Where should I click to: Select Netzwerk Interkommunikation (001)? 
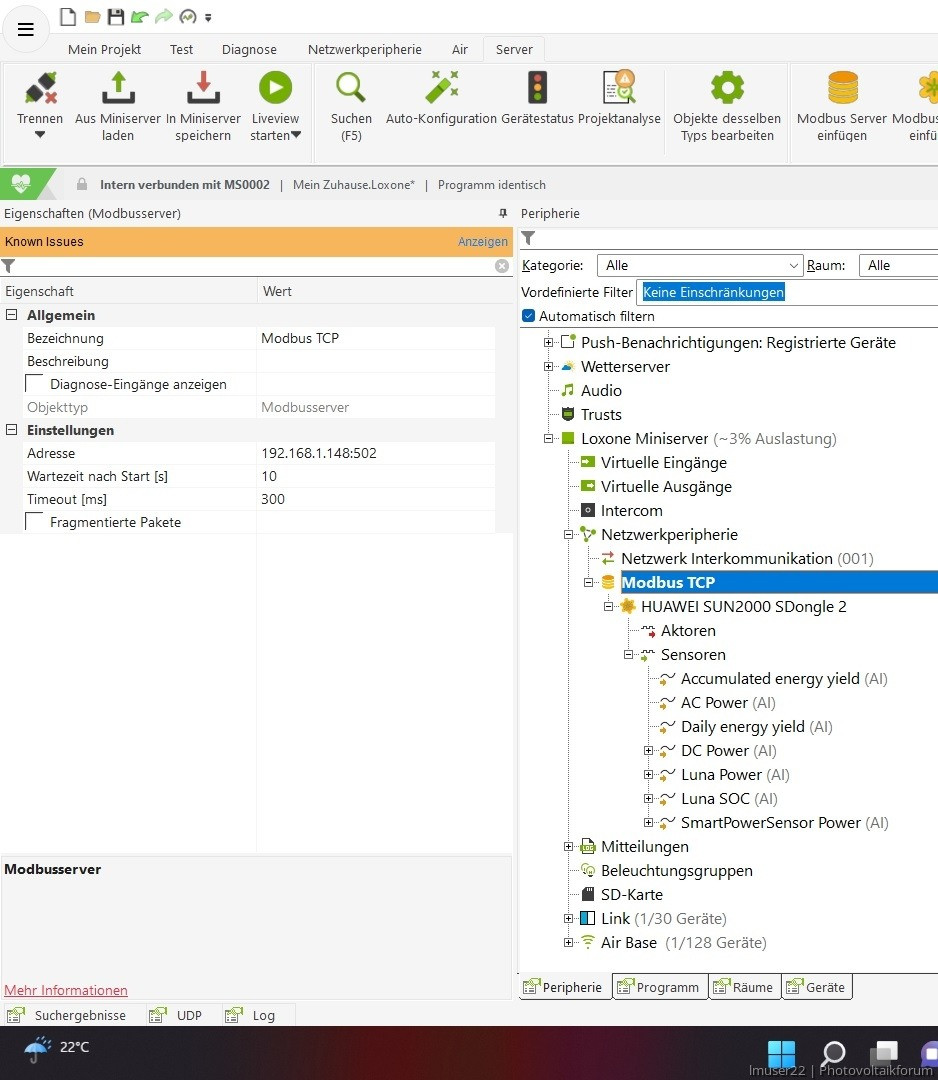click(747, 559)
